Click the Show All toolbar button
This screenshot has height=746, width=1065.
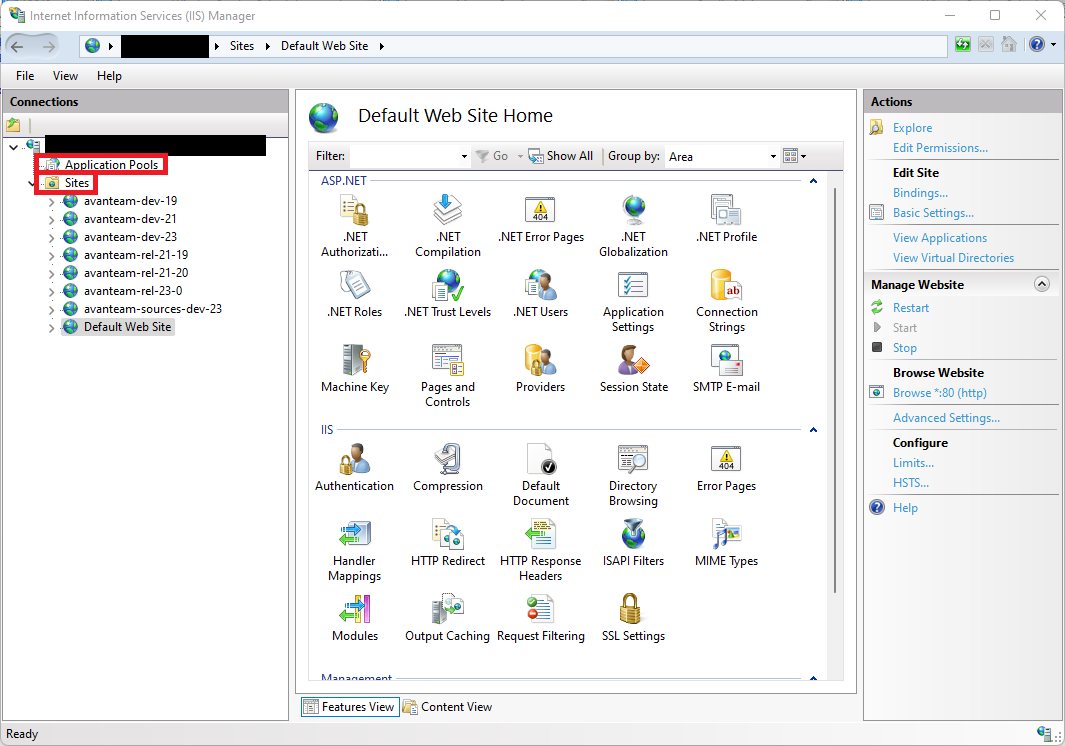pos(561,156)
